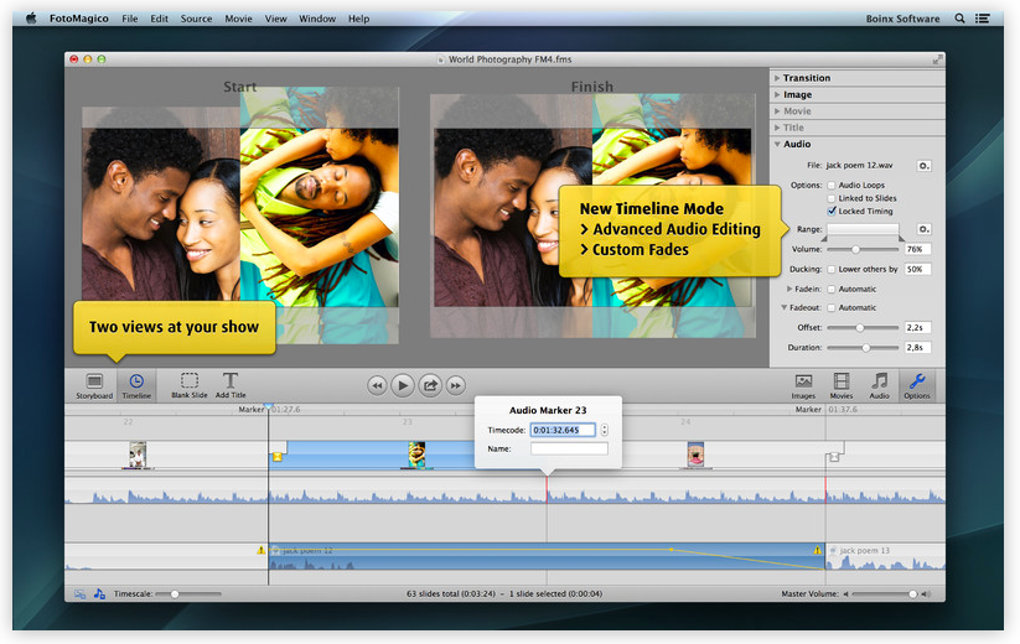1020x644 pixels.
Task: Enable the Audio Loops checkbox
Action: [x=831, y=185]
